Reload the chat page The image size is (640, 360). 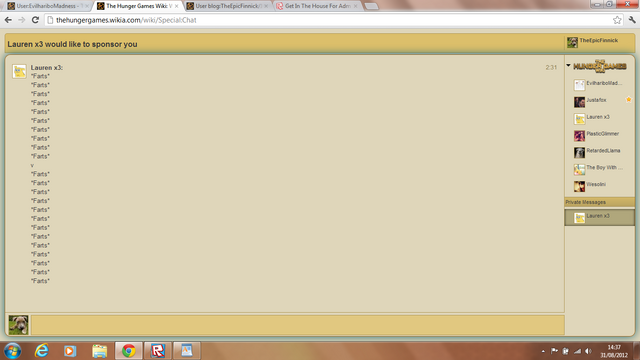point(35,20)
